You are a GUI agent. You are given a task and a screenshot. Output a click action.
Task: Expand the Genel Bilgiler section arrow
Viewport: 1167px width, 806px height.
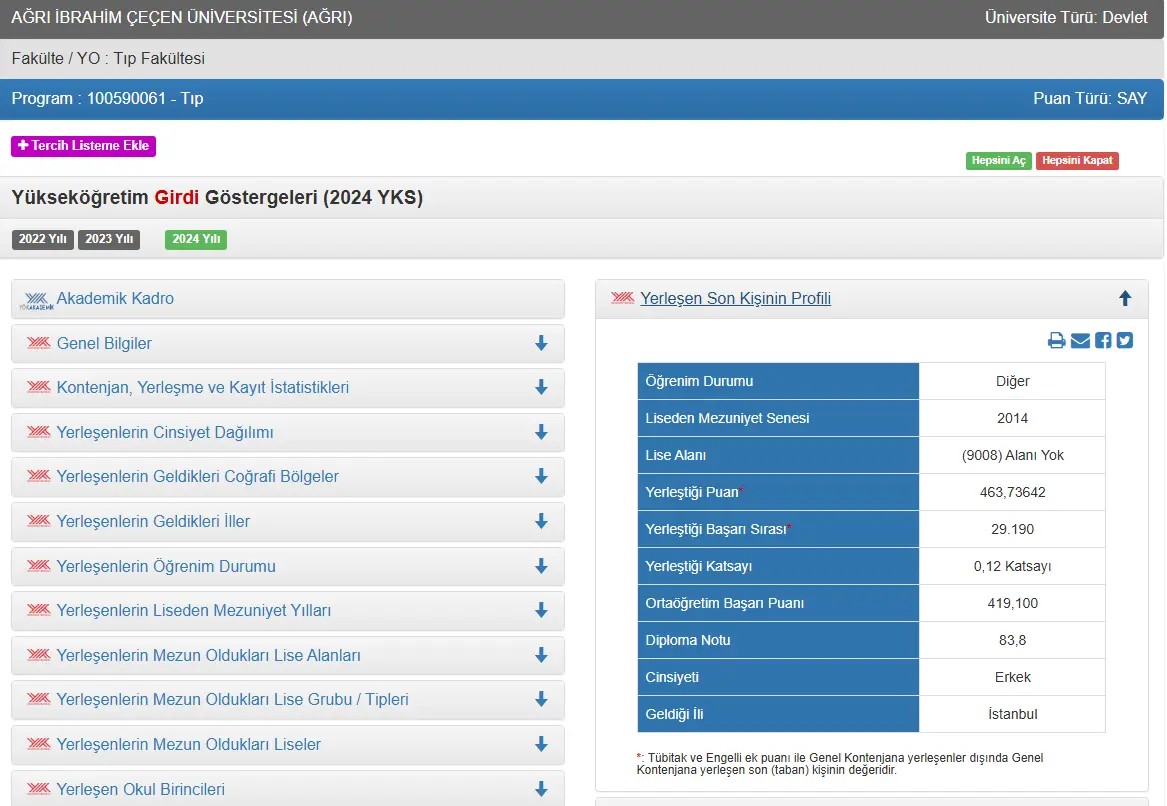541,343
